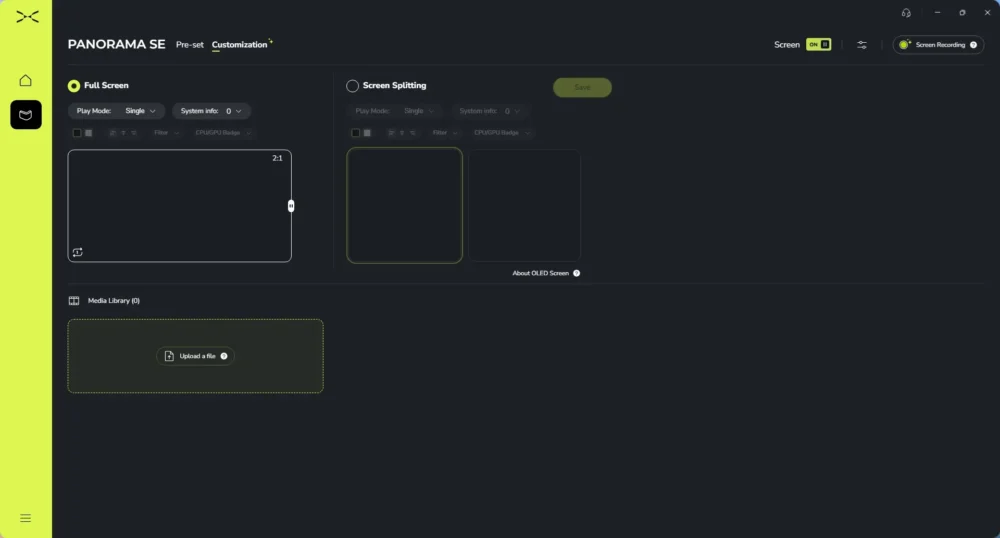Click the loop icon in Full Screen preview
Screen dimensions: 1000x538
pos(77,252)
